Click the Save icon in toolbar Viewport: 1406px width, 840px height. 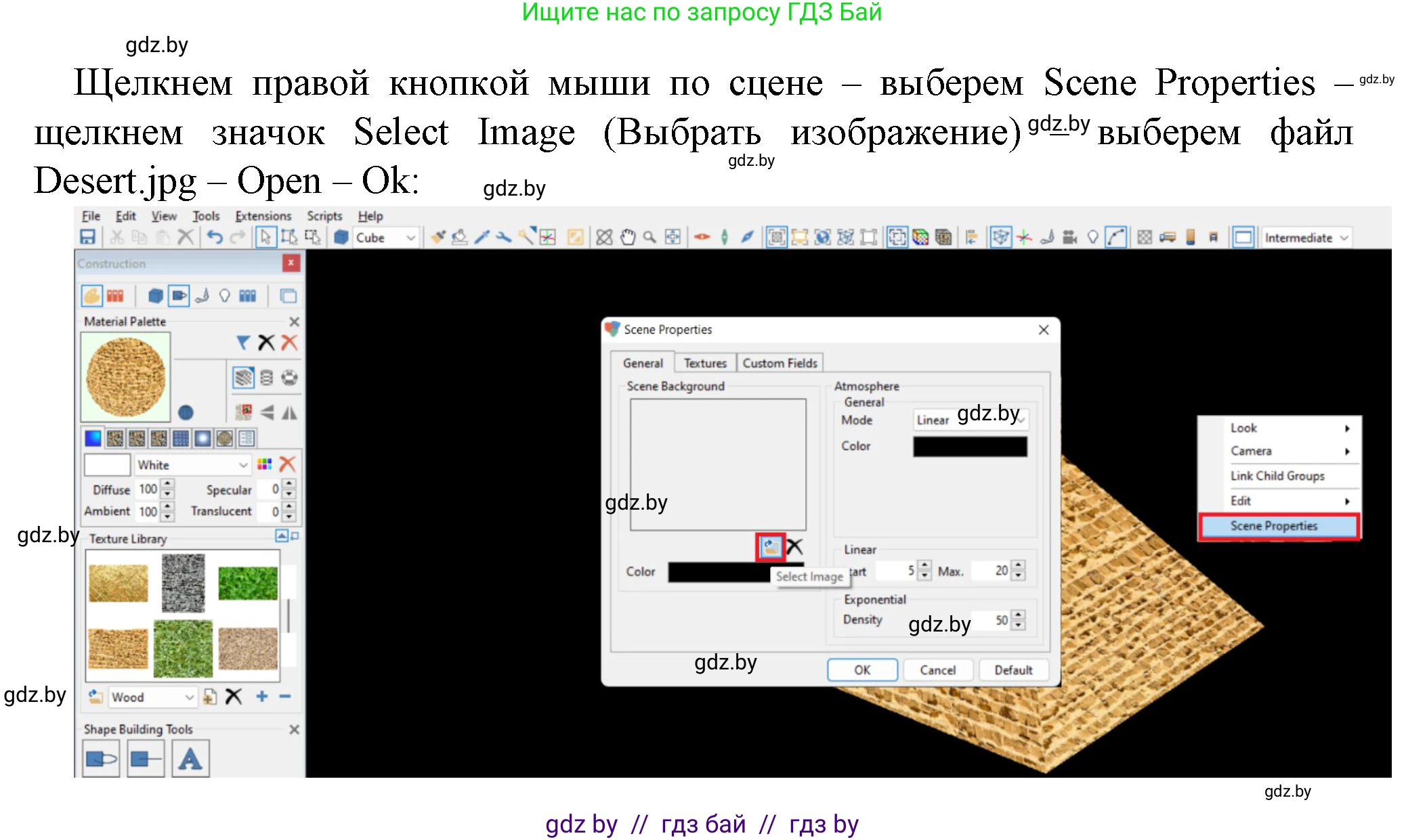(88, 237)
